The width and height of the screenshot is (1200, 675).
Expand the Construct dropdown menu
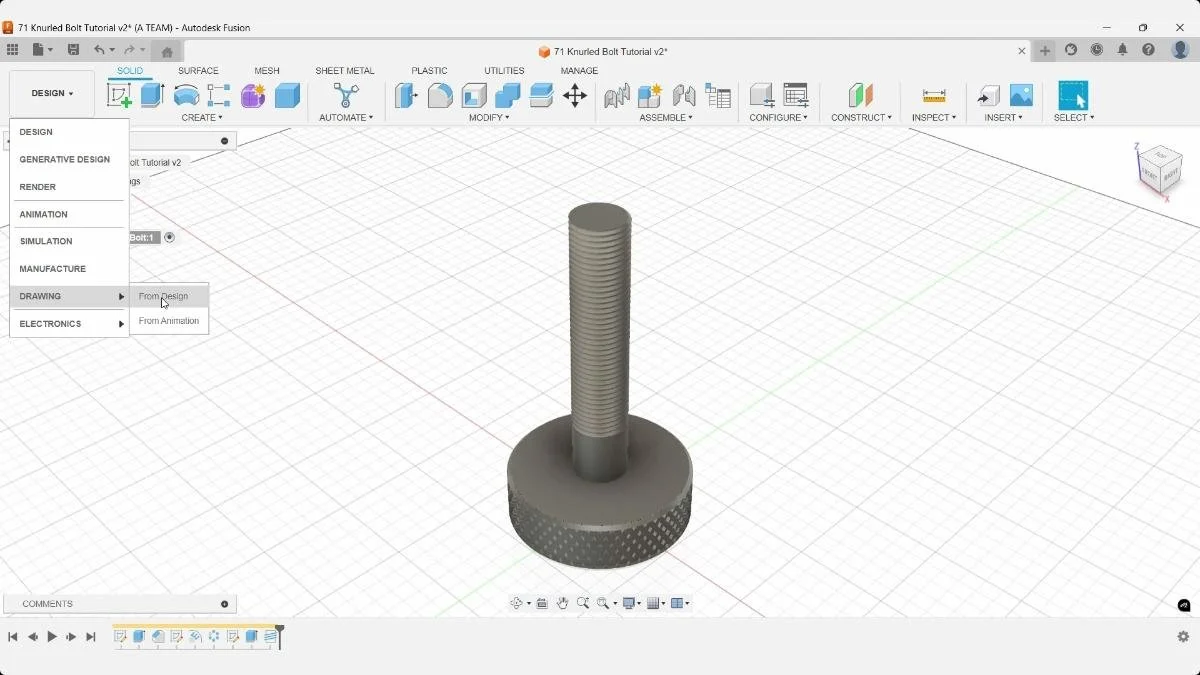(x=861, y=118)
